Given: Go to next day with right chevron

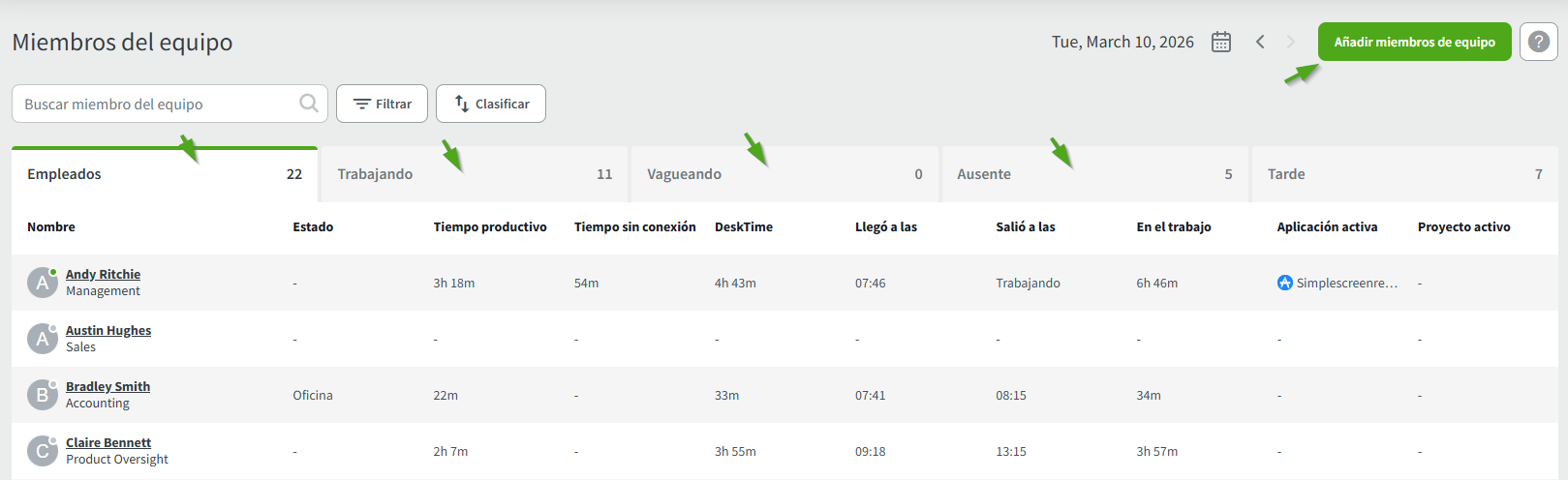Looking at the screenshot, I should point(1291,42).
